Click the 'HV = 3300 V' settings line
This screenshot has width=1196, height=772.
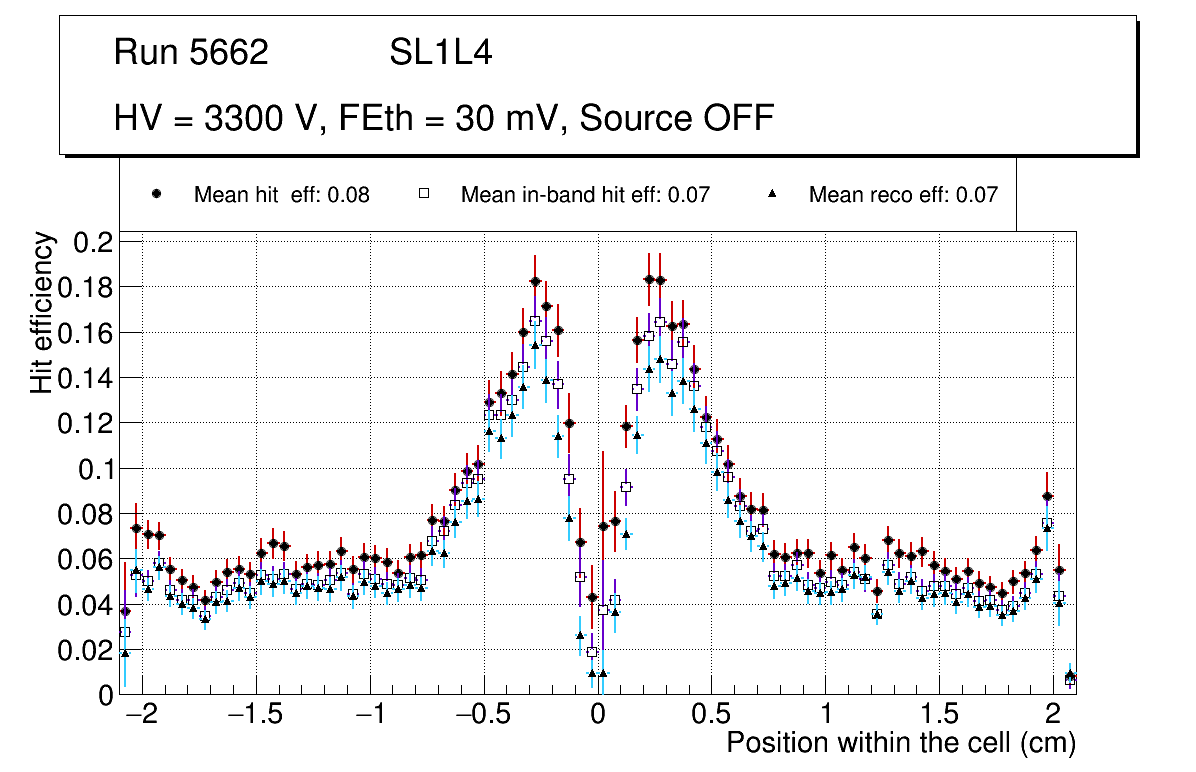tap(444, 118)
